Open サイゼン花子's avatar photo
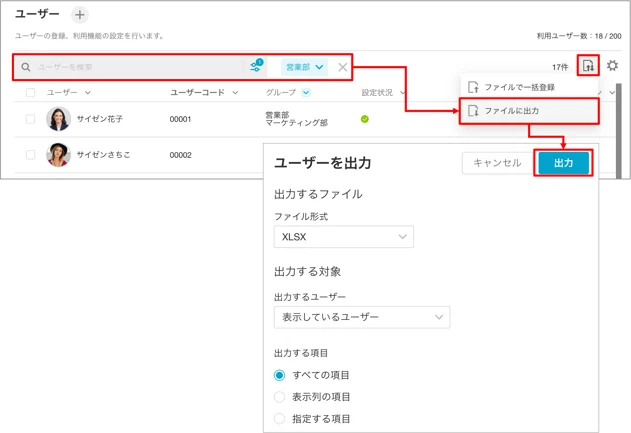The image size is (631, 433). coord(58,119)
